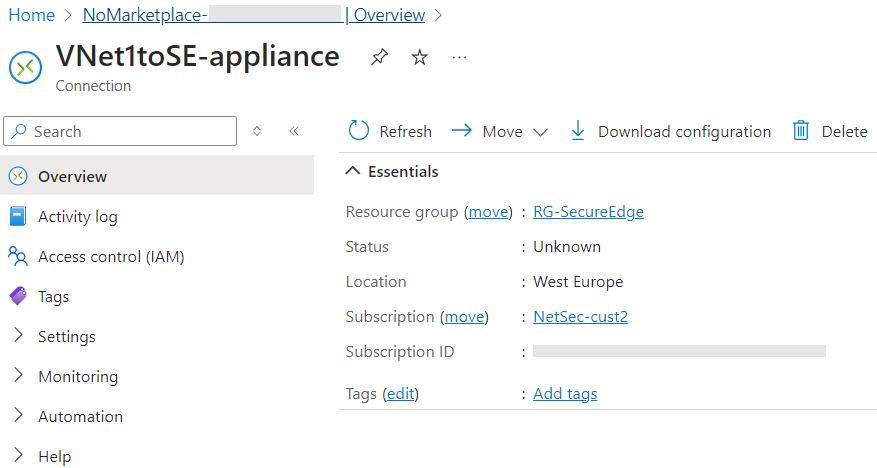Click the Download configuration arrow icon
This screenshot has width=877, height=468.
(578, 131)
